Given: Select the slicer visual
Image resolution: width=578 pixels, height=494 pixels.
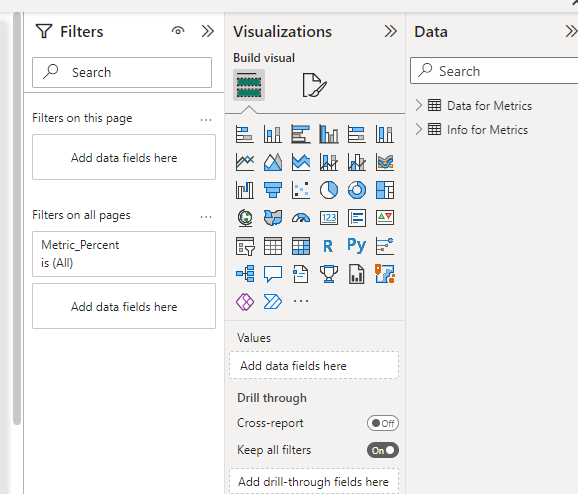Looking at the screenshot, I should tap(245, 246).
